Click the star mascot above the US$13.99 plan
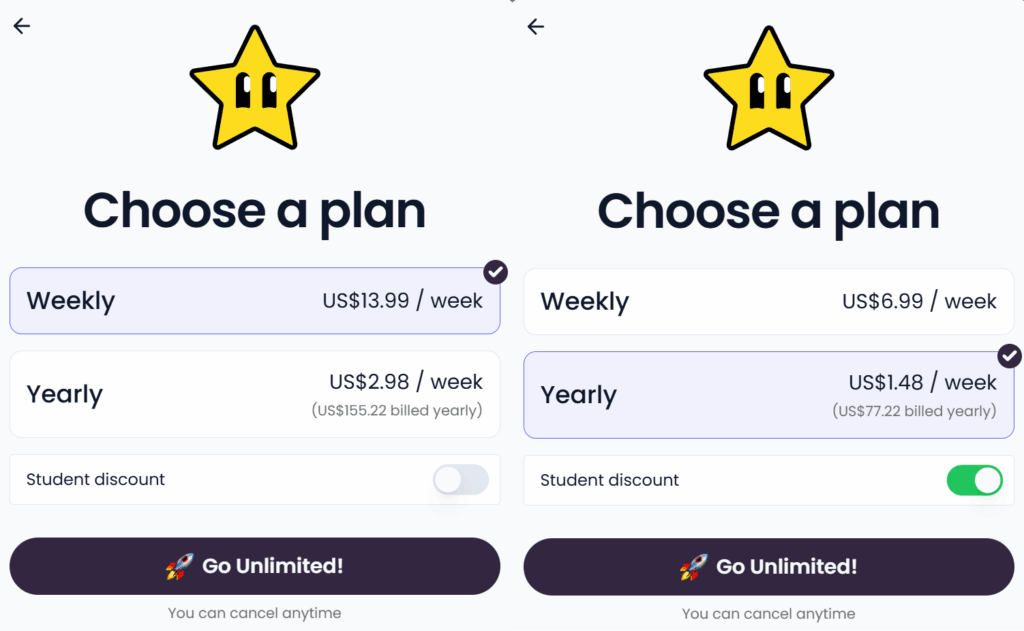 pos(255,88)
